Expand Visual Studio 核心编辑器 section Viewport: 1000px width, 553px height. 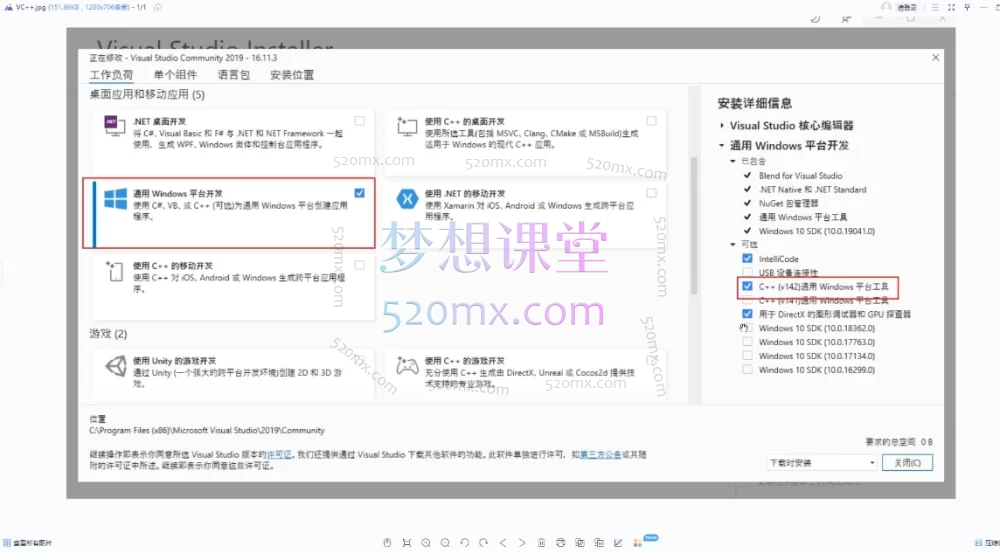pos(721,126)
